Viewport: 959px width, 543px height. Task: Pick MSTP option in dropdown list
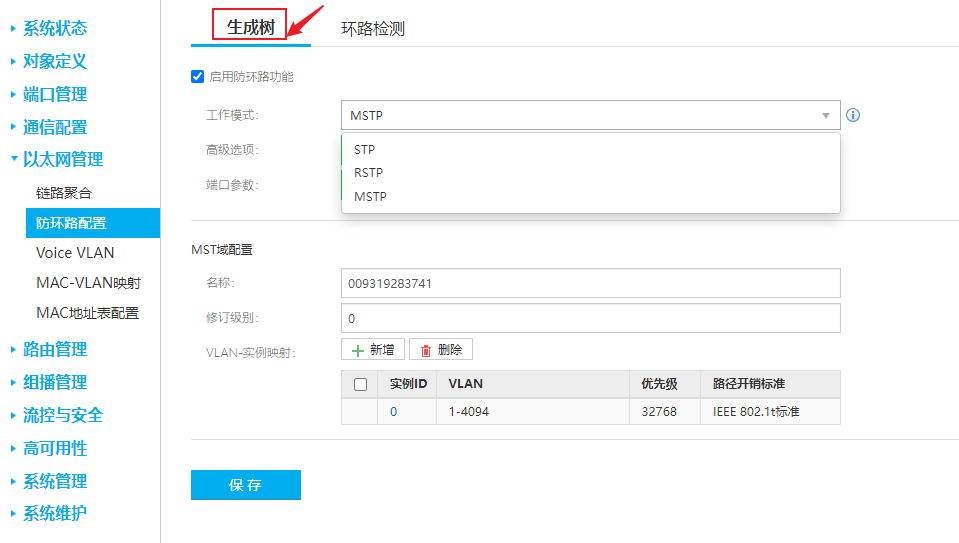pyautogui.click(x=370, y=197)
